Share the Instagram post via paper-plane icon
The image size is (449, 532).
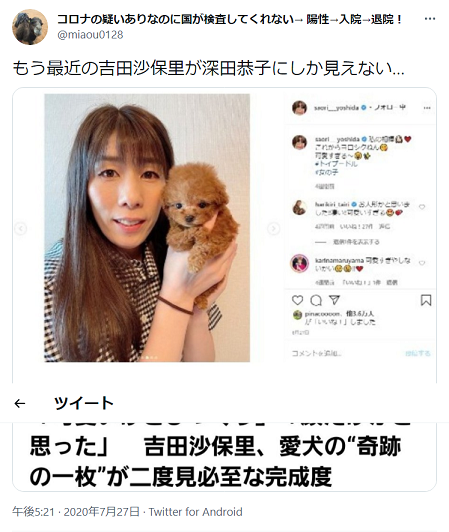(x=334, y=300)
